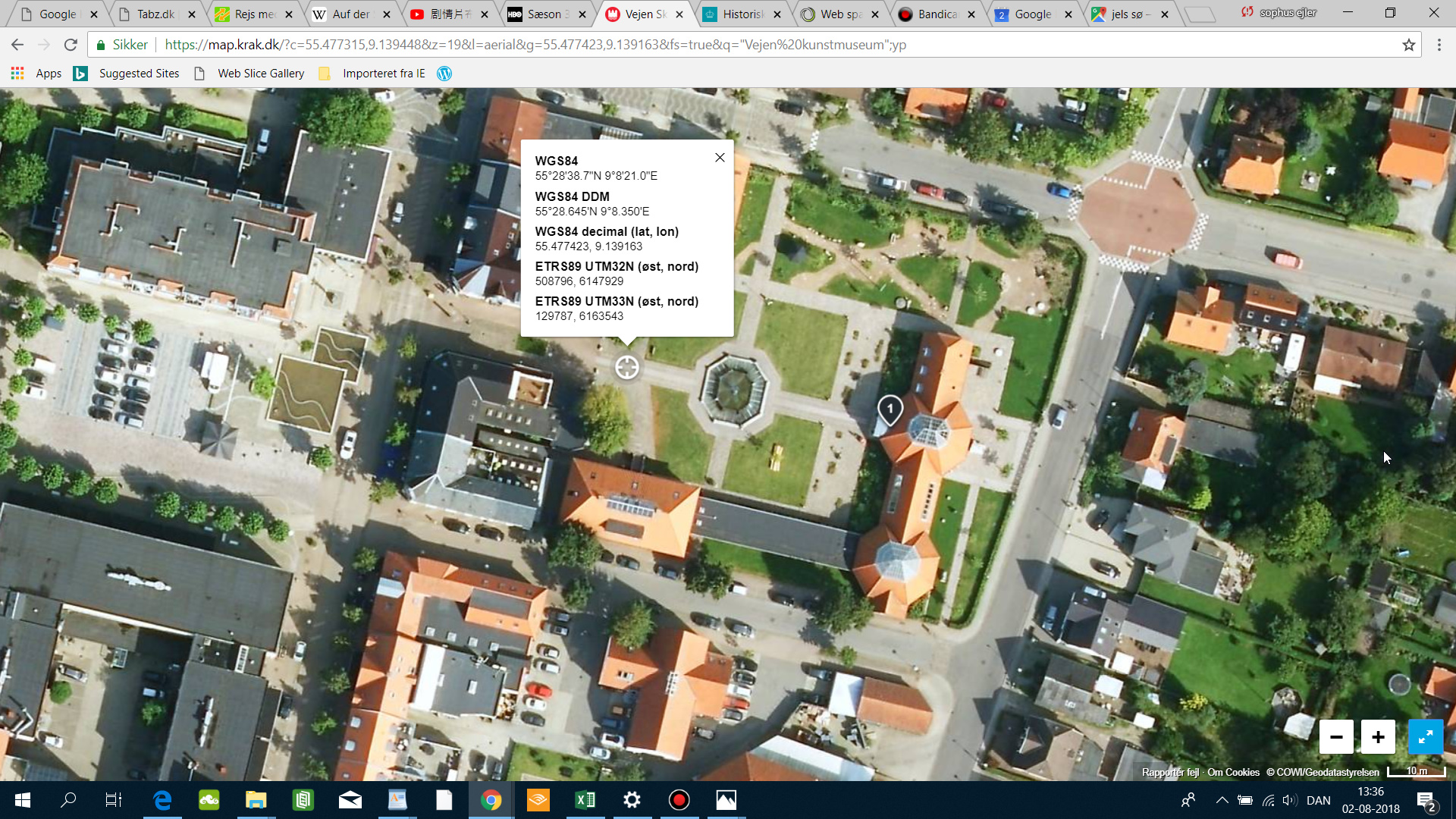Go back to previous page

(x=17, y=45)
